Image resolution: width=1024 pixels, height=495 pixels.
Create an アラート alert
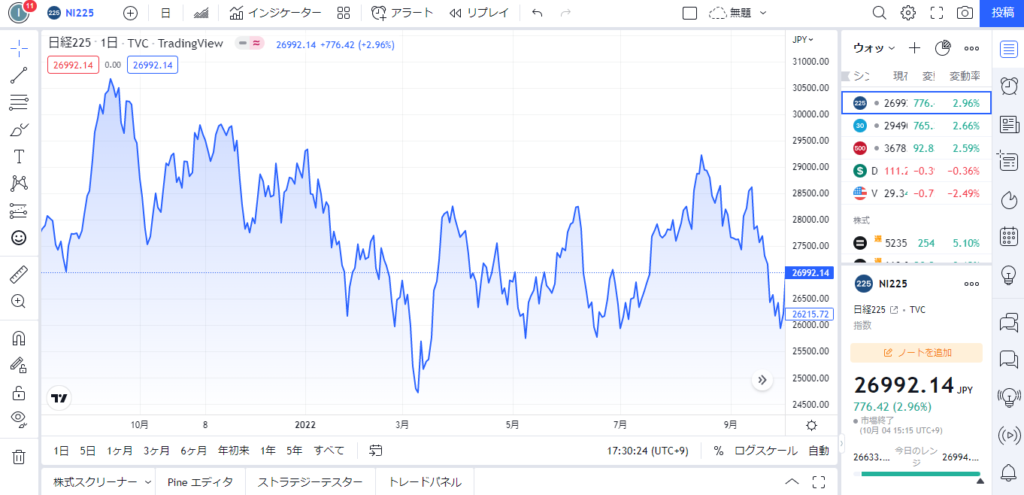[402, 12]
